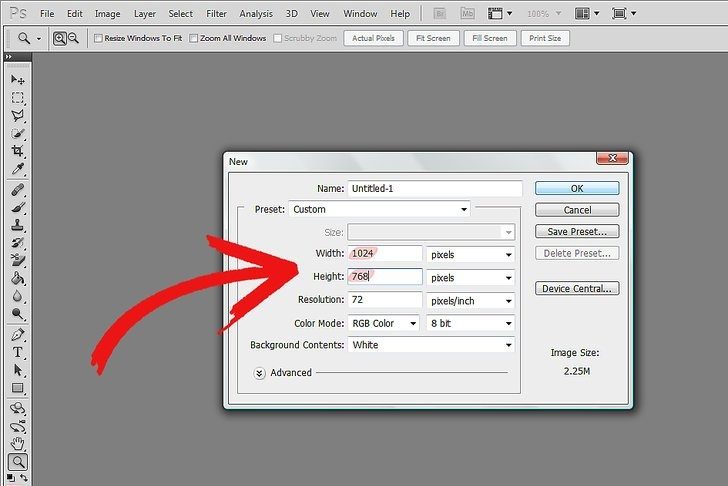
Task: Toggle Zoom All Windows checkbox
Action: pos(193,38)
